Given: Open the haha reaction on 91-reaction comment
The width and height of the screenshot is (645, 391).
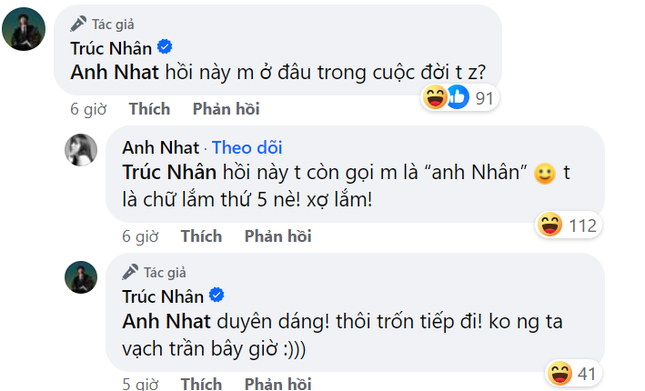Looking at the screenshot, I should click(435, 97).
